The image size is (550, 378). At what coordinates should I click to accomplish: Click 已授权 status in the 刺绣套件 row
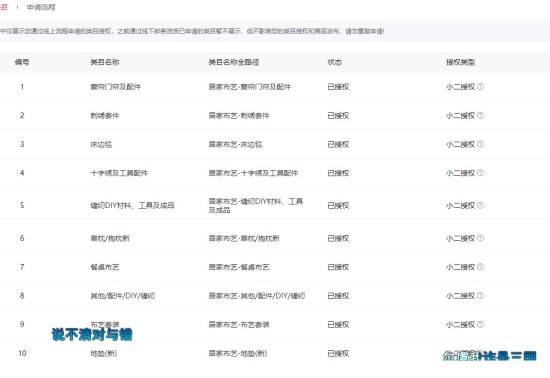338,115
